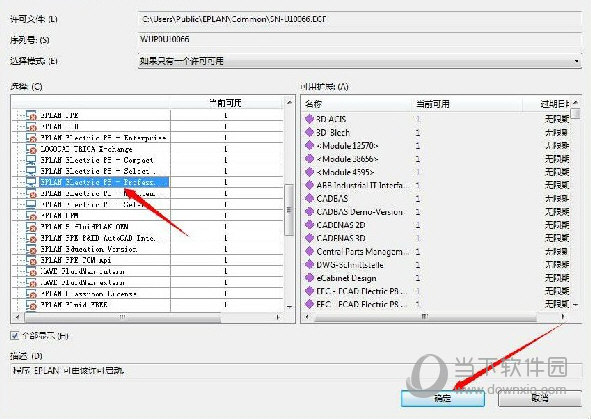Click the 描述 description text field
591x419 pixels.
tap(296, 371)
